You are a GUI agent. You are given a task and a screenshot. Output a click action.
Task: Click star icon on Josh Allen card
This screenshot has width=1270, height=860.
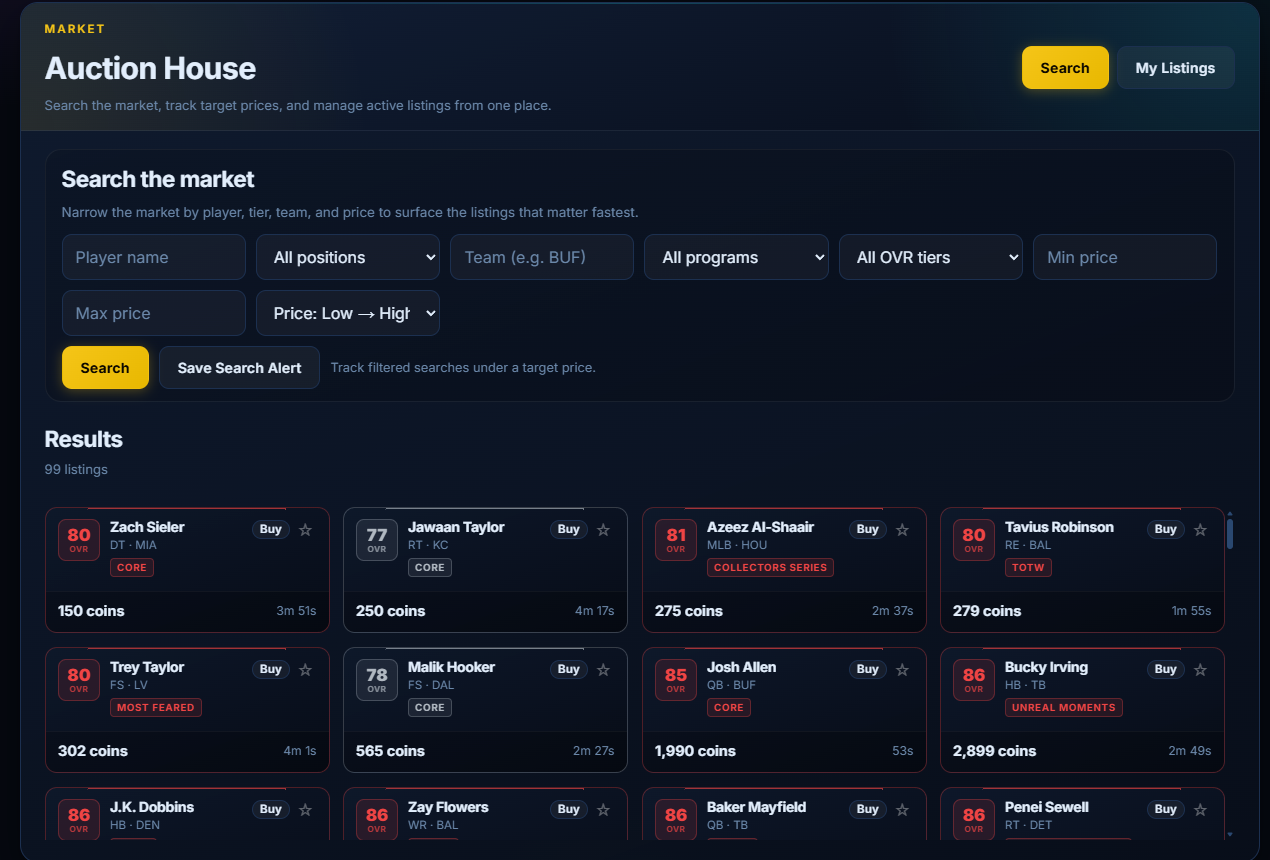(x=902, y=670)
